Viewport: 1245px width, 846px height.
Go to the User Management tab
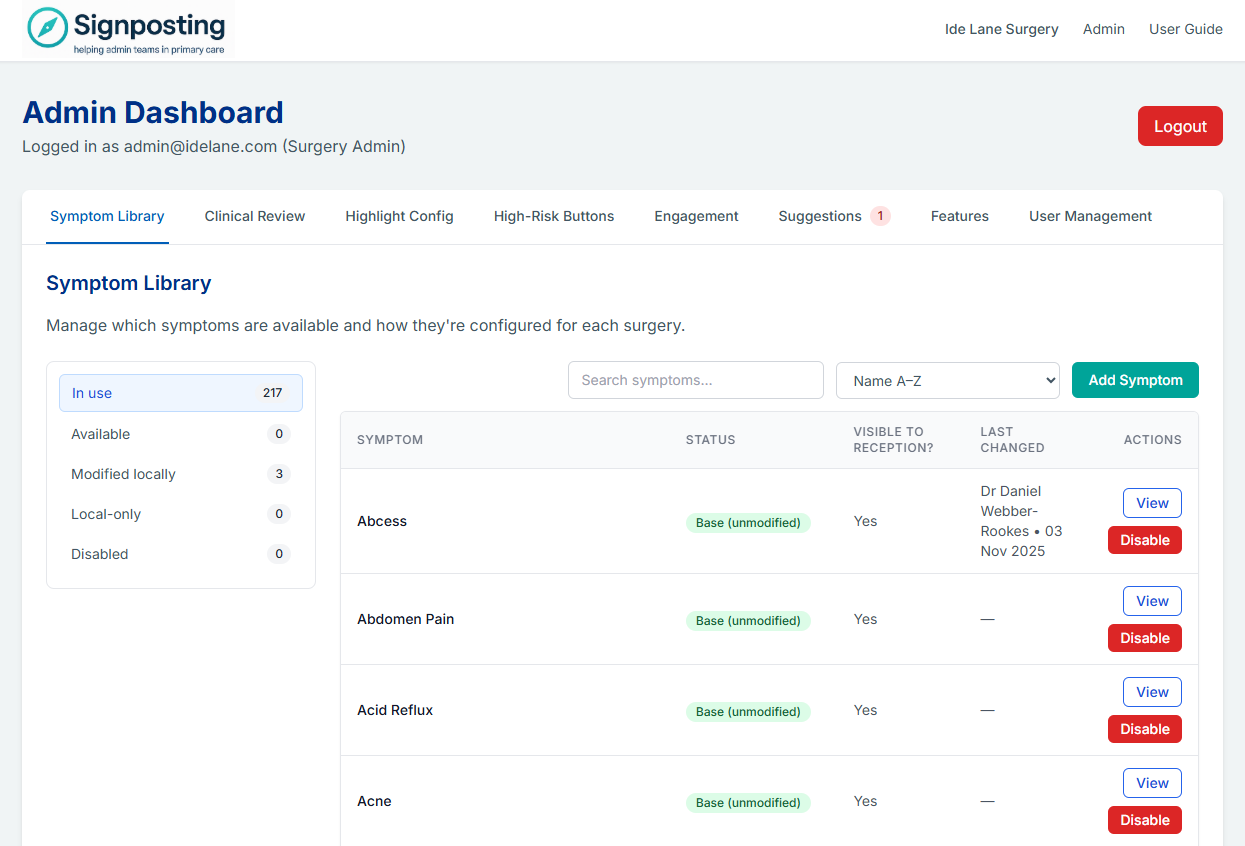(1090, 216)
